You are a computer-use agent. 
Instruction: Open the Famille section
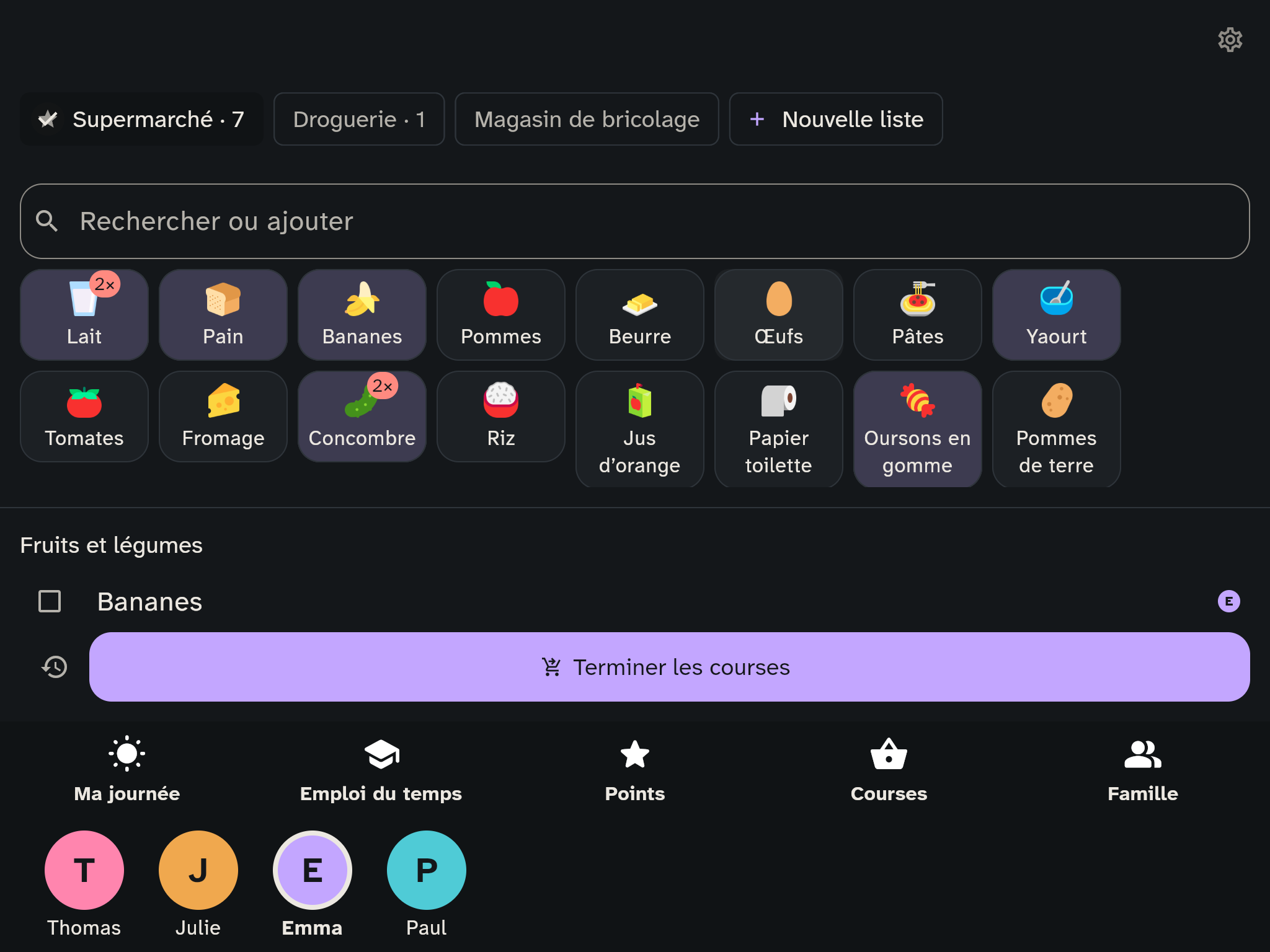1143,770
